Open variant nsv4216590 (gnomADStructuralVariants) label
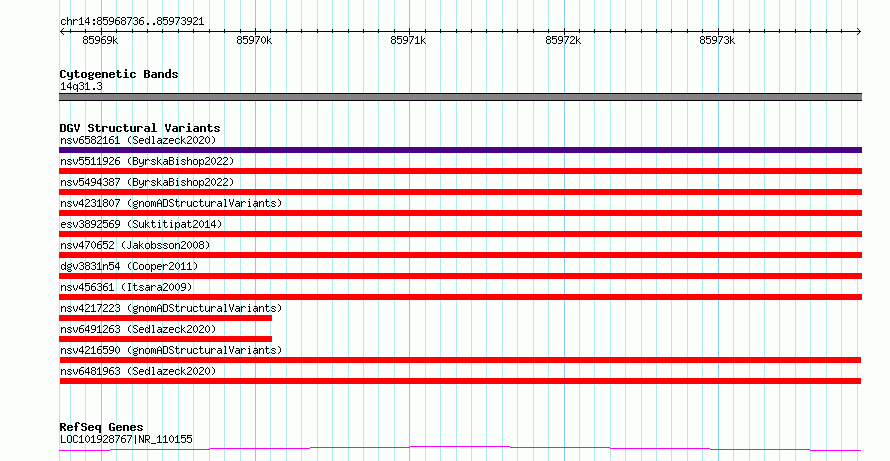890x461 pixels. [x=171, y=350]
